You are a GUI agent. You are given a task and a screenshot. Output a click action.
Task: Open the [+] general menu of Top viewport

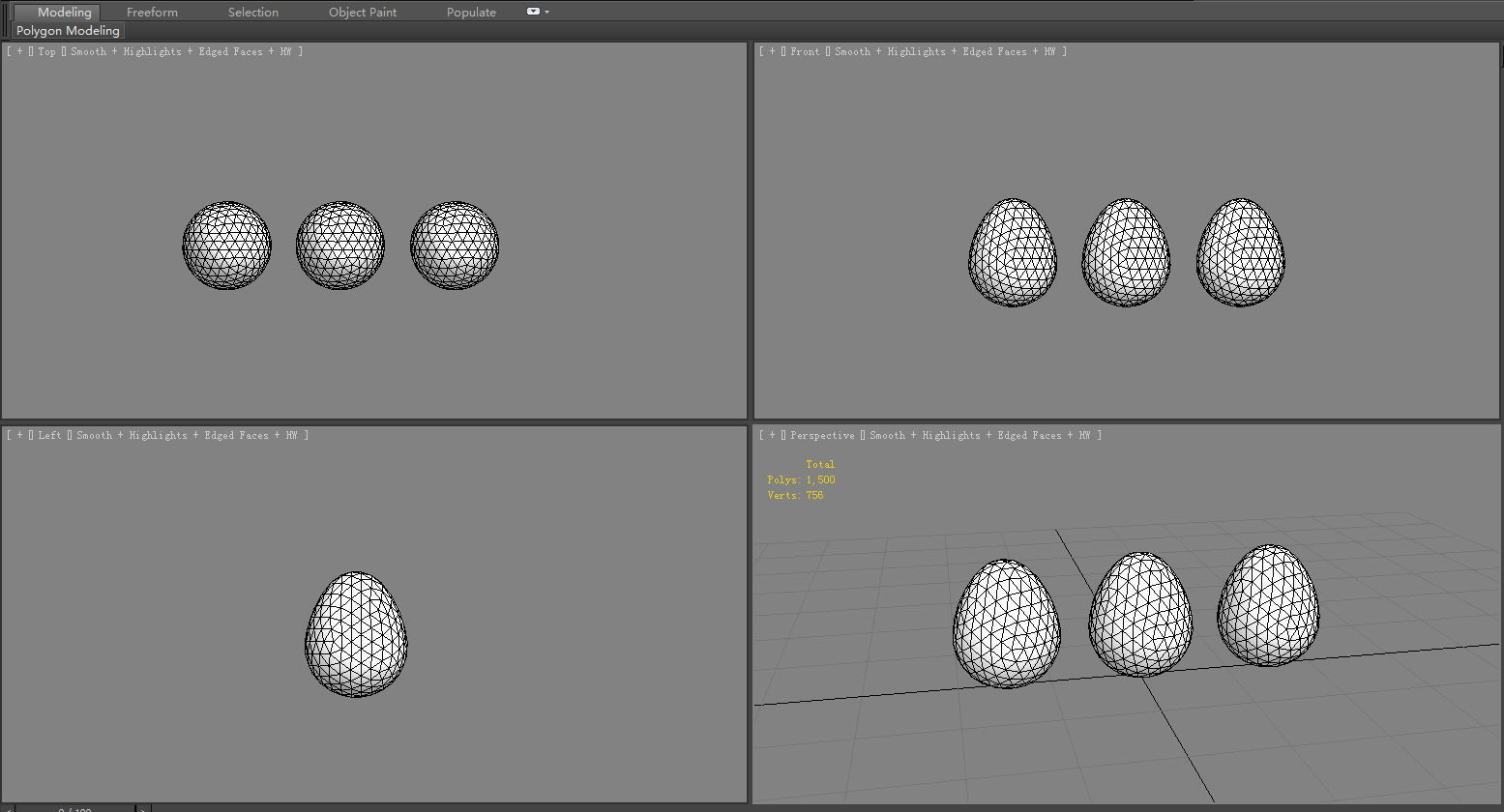tap(19, 51)
